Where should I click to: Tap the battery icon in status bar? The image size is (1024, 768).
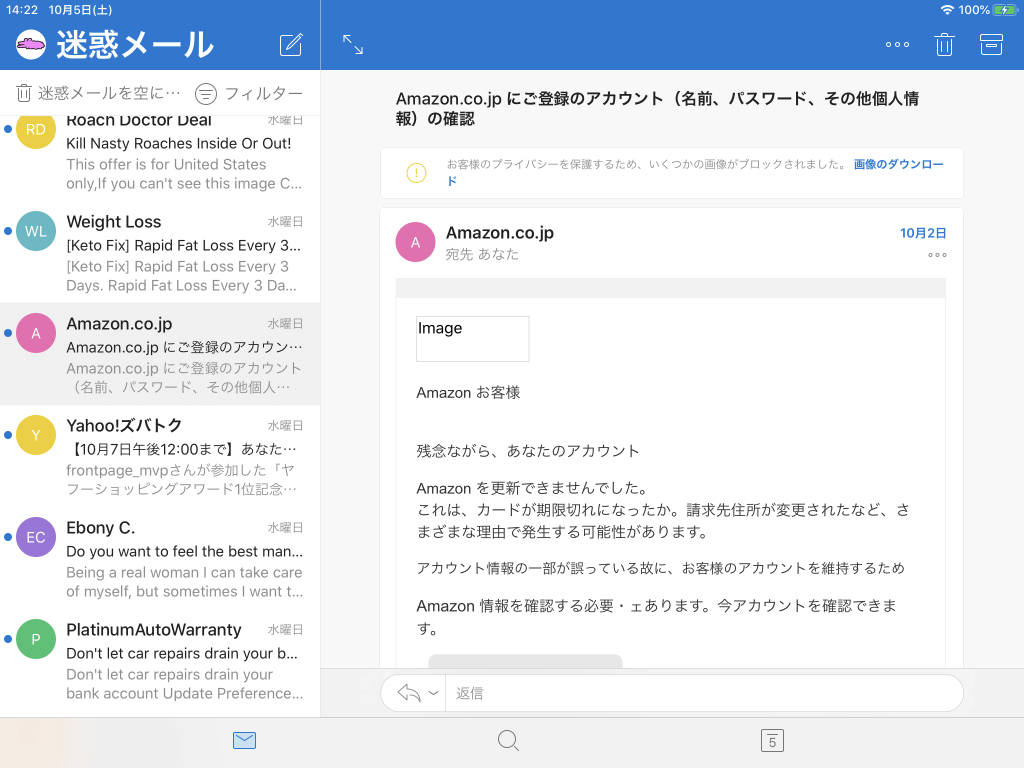[x=1004, y=10]
